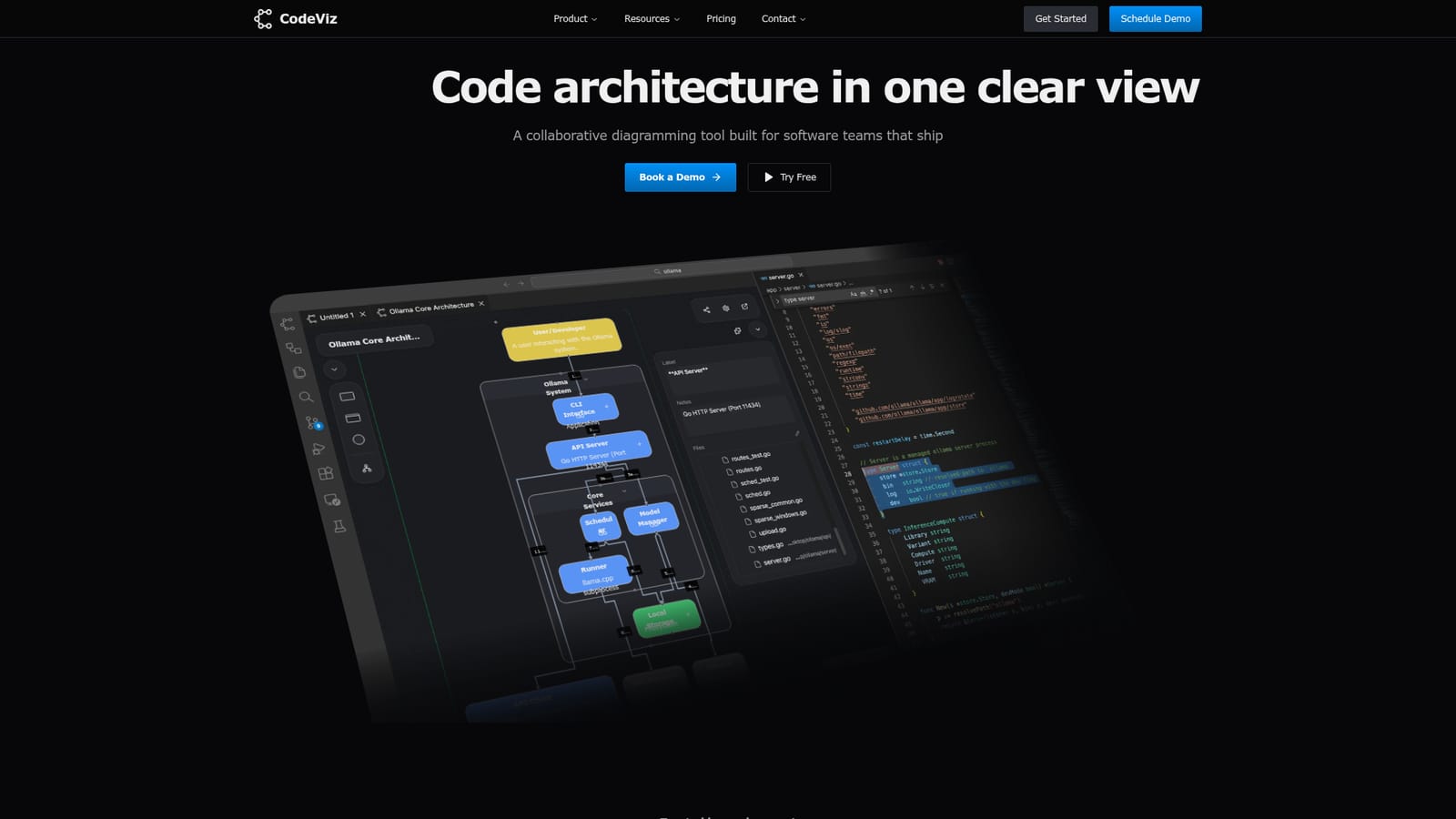Select the hierarchy layout tool
This screenshot has width=1456, height=819.
click(367, 469)
